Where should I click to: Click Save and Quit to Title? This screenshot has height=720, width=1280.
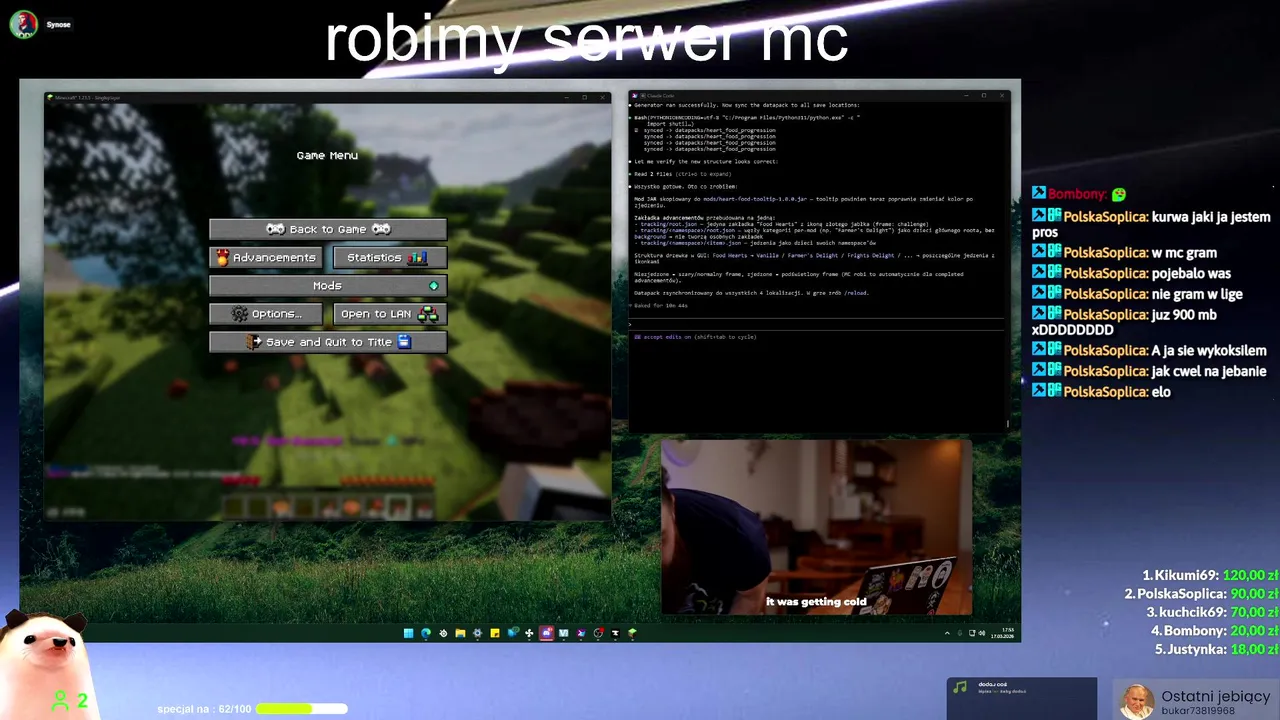(x=327, y=341)
